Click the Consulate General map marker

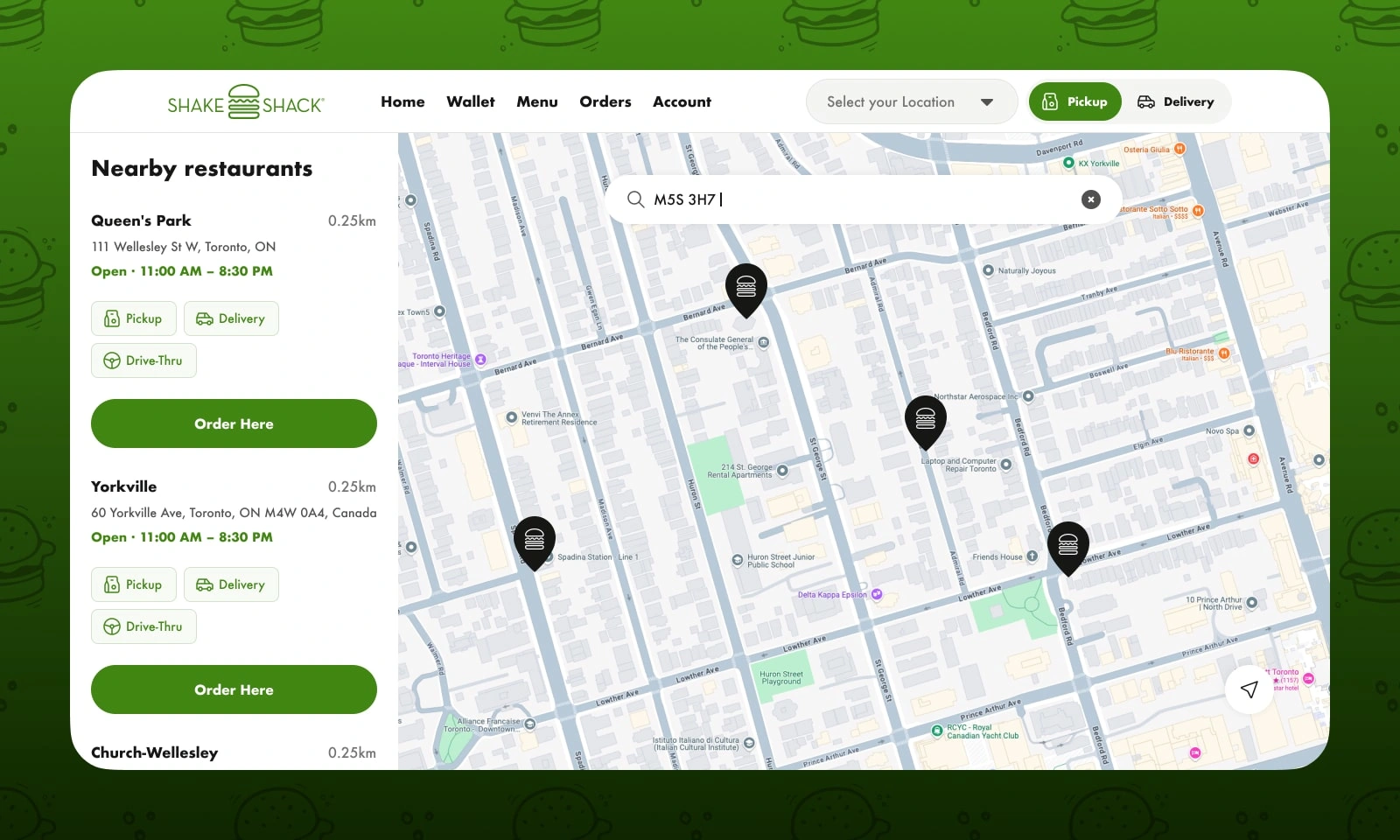[764, 342]
